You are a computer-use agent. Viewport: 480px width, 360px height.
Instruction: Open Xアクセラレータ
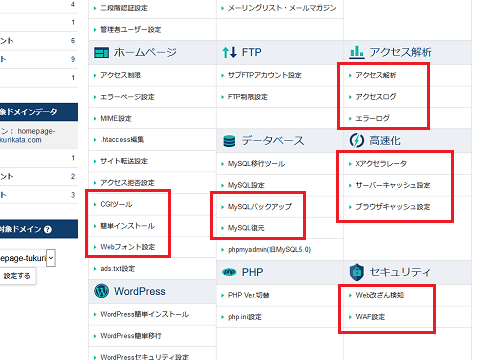pos(381,164)
